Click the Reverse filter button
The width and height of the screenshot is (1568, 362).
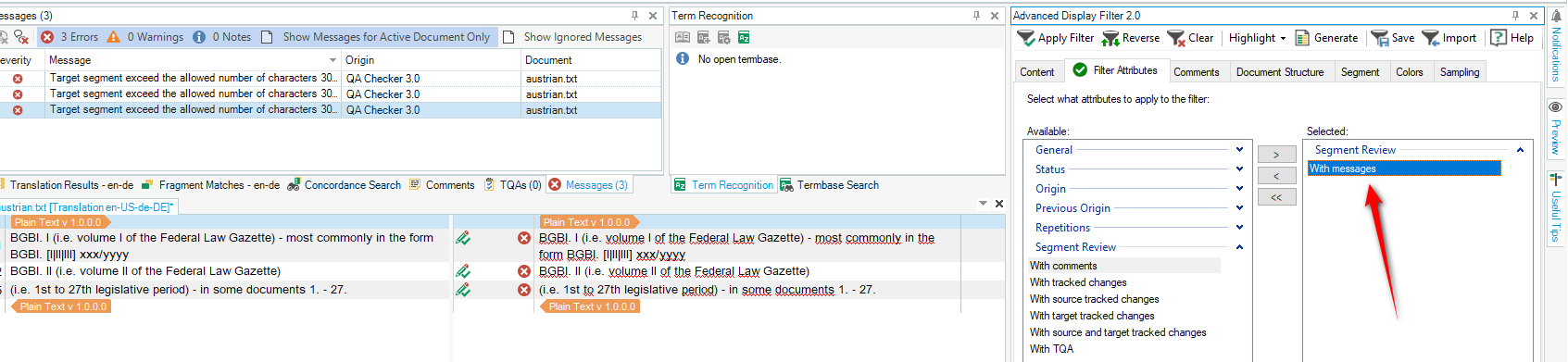[1131, 38]
